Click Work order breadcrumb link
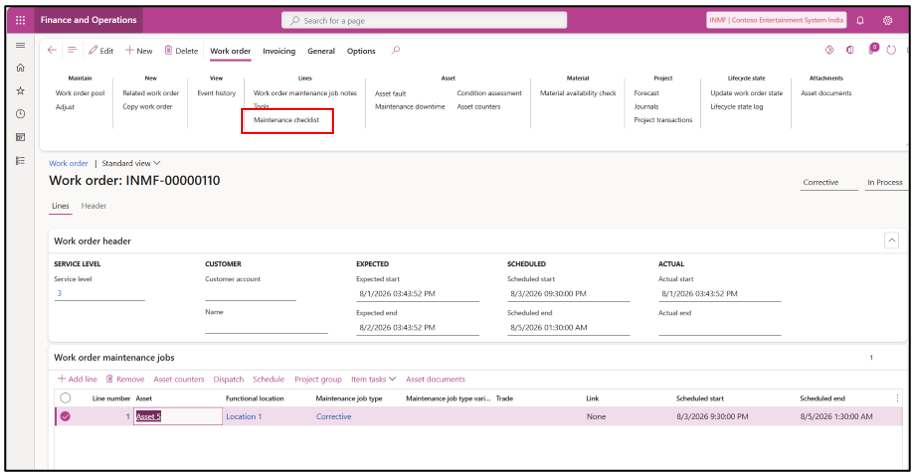This screenshot has width=916, height=475. tap(68, 163)
